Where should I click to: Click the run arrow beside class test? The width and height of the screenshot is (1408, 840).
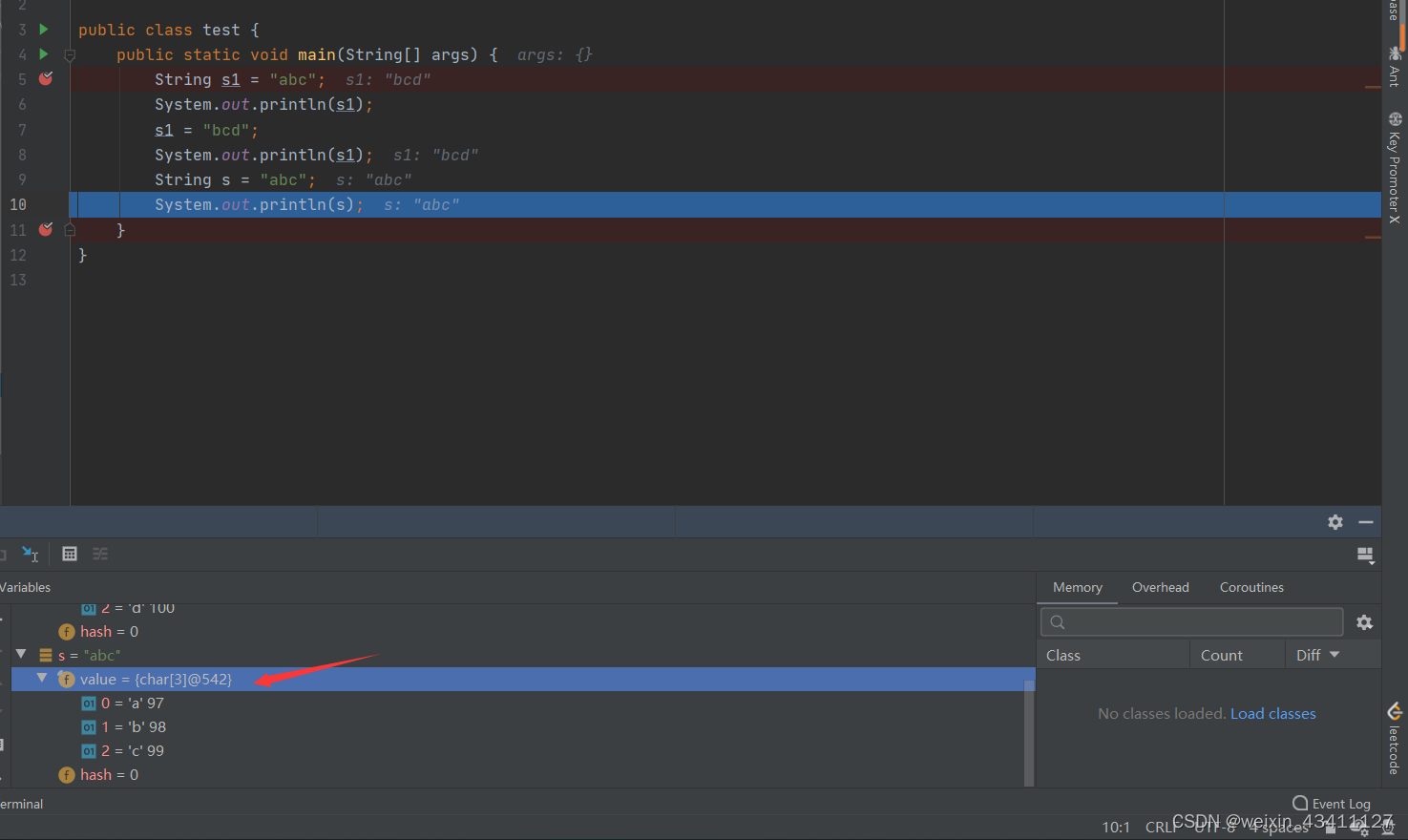coord(43,30)
